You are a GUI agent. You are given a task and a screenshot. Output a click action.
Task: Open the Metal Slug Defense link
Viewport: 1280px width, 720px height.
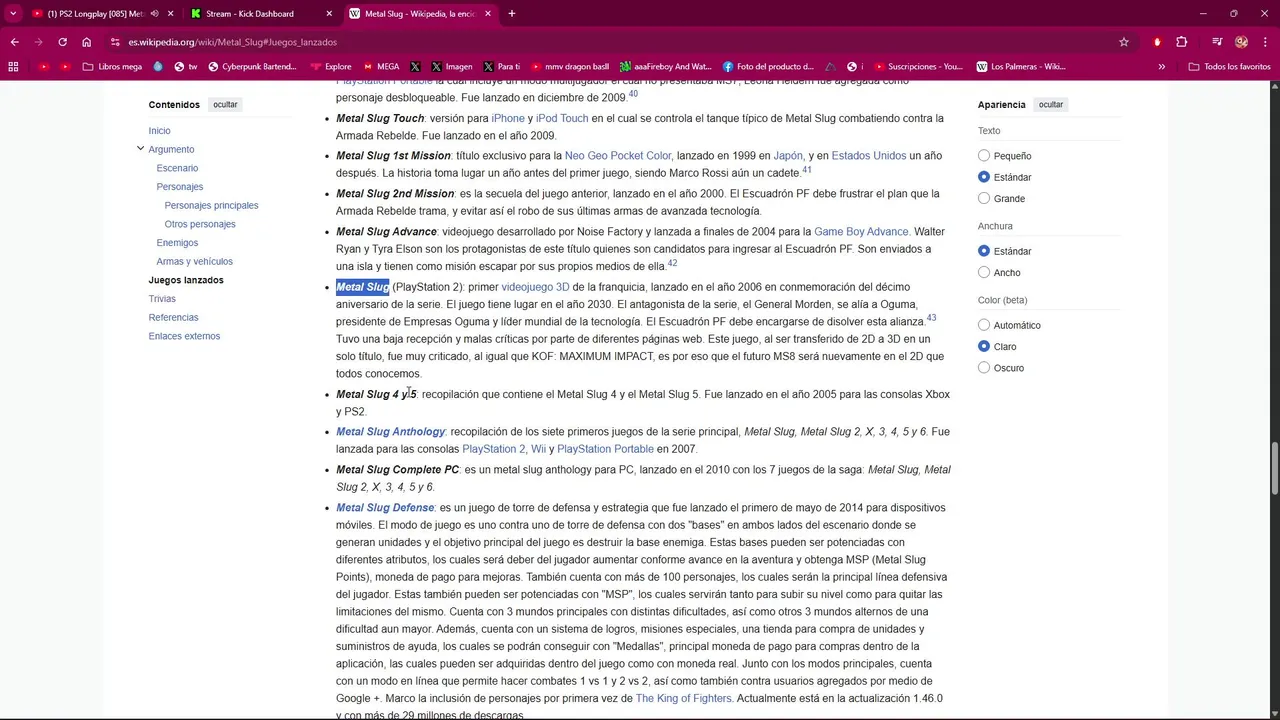click(x=385, y=508)
